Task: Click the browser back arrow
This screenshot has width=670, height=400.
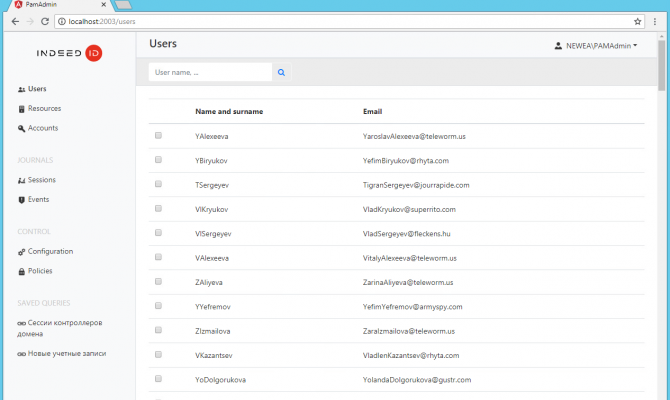Action: coord(14,21)
